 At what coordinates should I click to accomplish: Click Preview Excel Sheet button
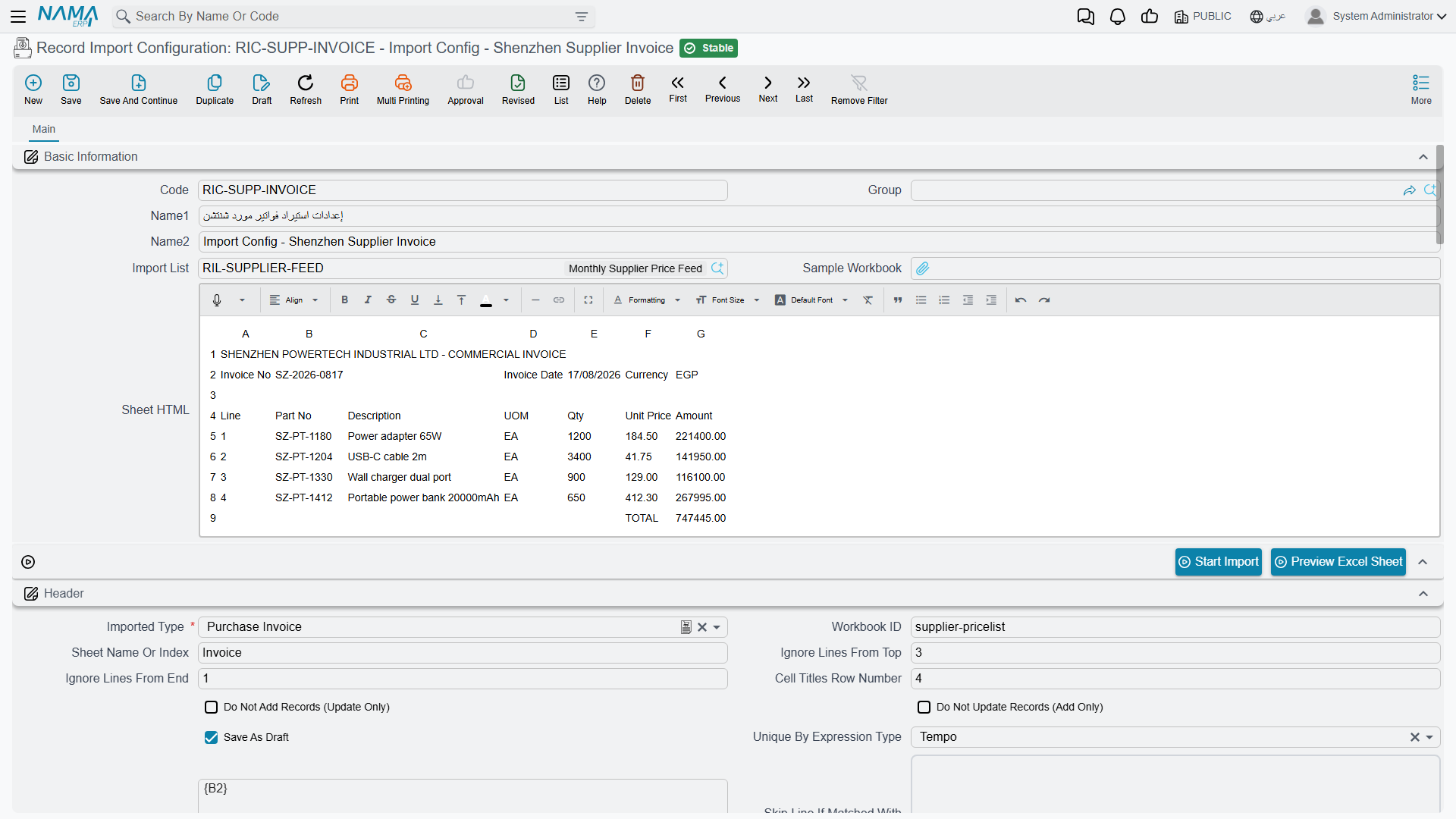pyautogui.click(x=1338, y=562)
